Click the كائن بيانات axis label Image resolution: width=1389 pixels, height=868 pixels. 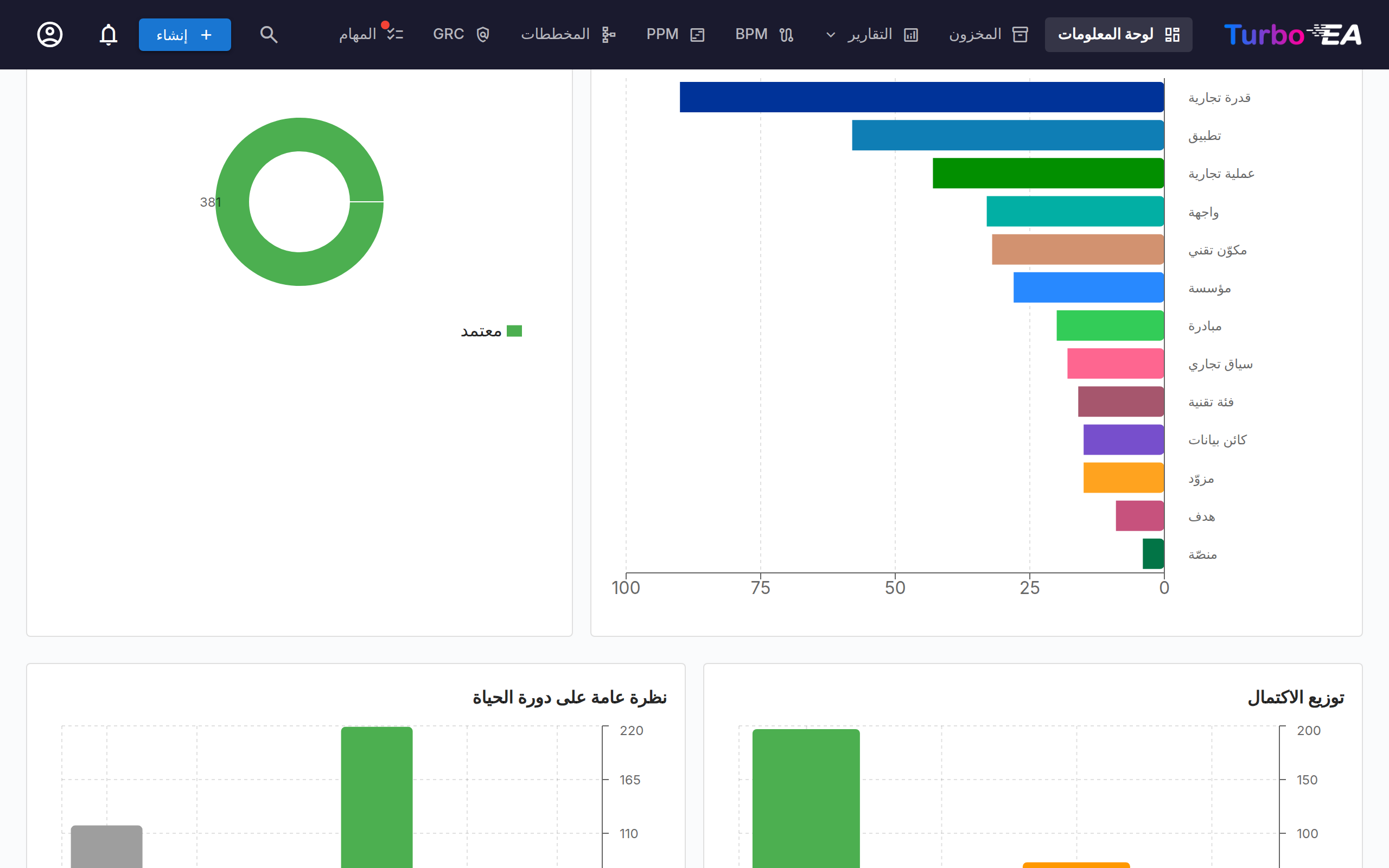pos(1217,440)
